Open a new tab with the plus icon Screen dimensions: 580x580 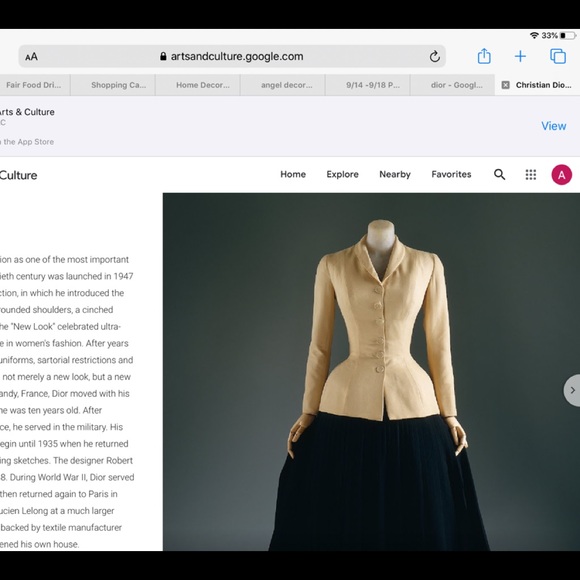click(520, 56)
